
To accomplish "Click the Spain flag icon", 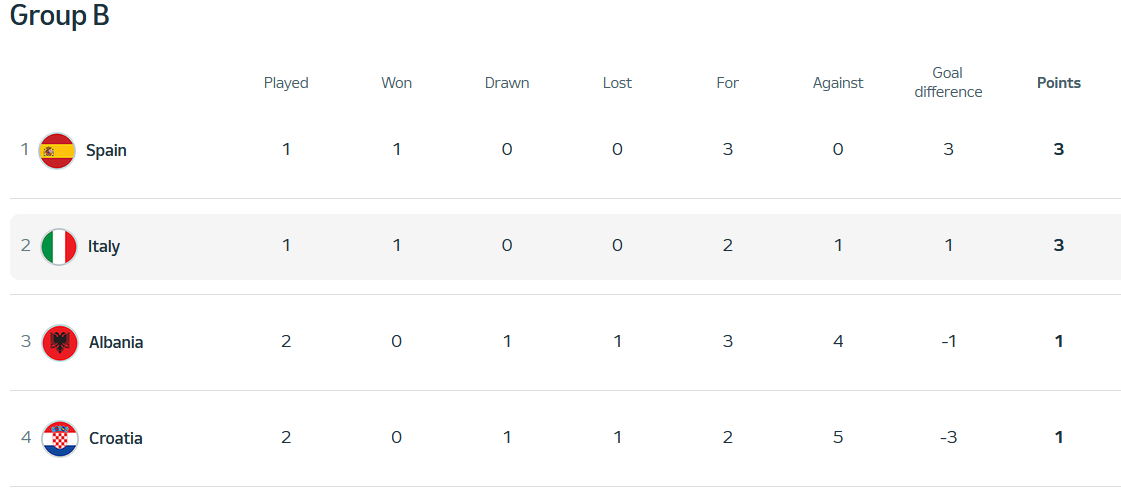I will point(57,150).
